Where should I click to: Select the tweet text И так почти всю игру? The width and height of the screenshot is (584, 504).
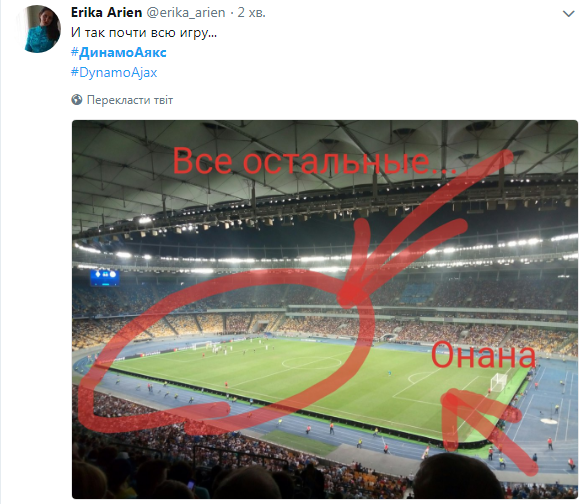coord(144,32)
